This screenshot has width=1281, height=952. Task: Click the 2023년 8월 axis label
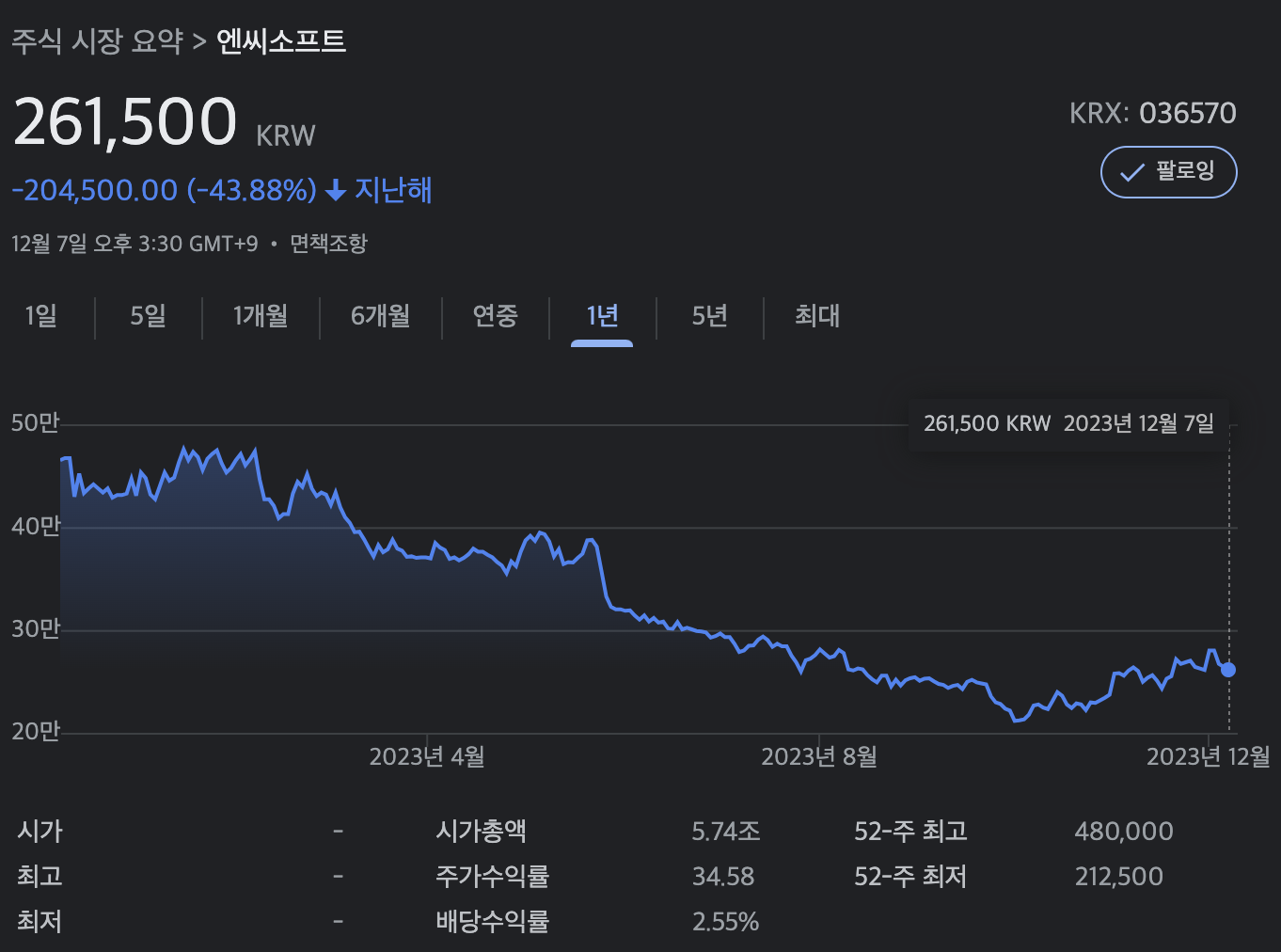[x=819, y=757]
